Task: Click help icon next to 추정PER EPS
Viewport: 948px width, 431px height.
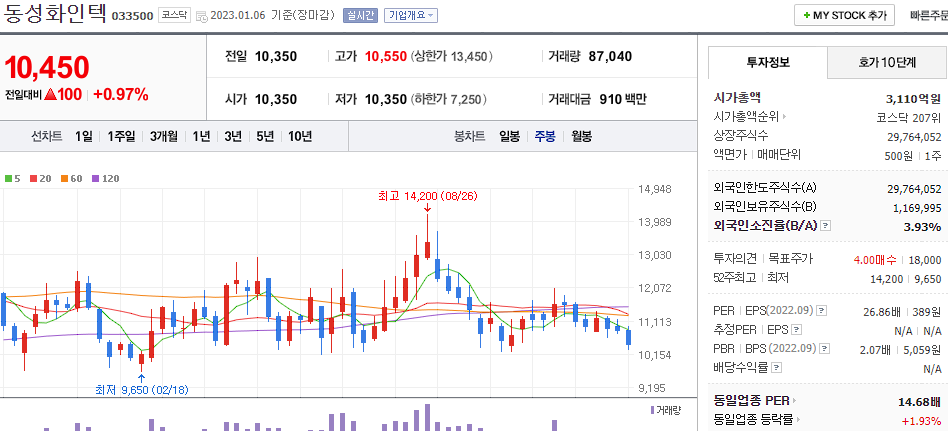Action: (797, 330)
